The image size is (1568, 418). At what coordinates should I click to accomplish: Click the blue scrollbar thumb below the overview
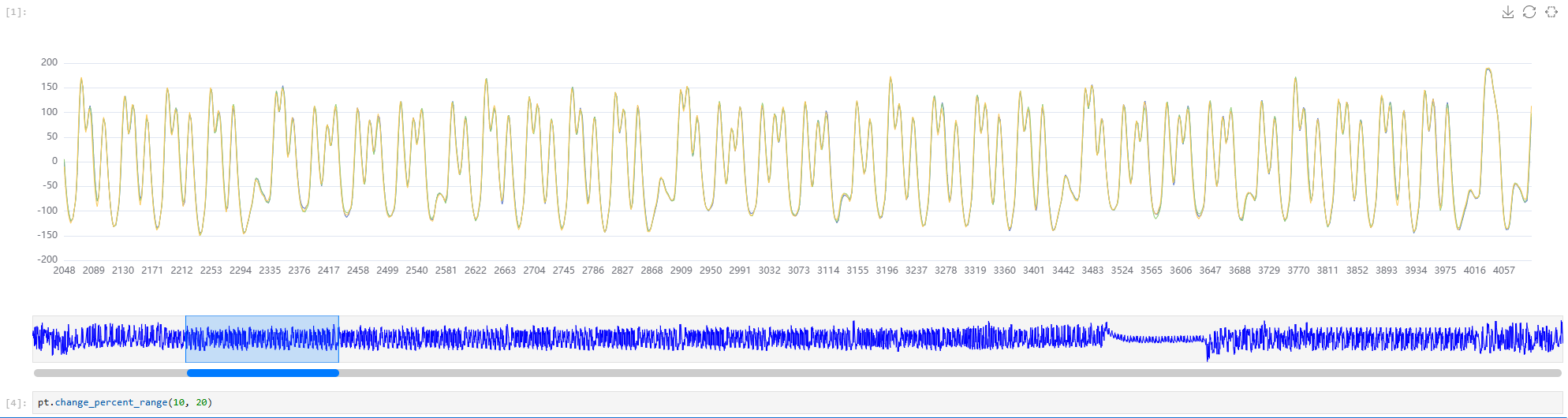pyautogui.click(x=263, y=373)
